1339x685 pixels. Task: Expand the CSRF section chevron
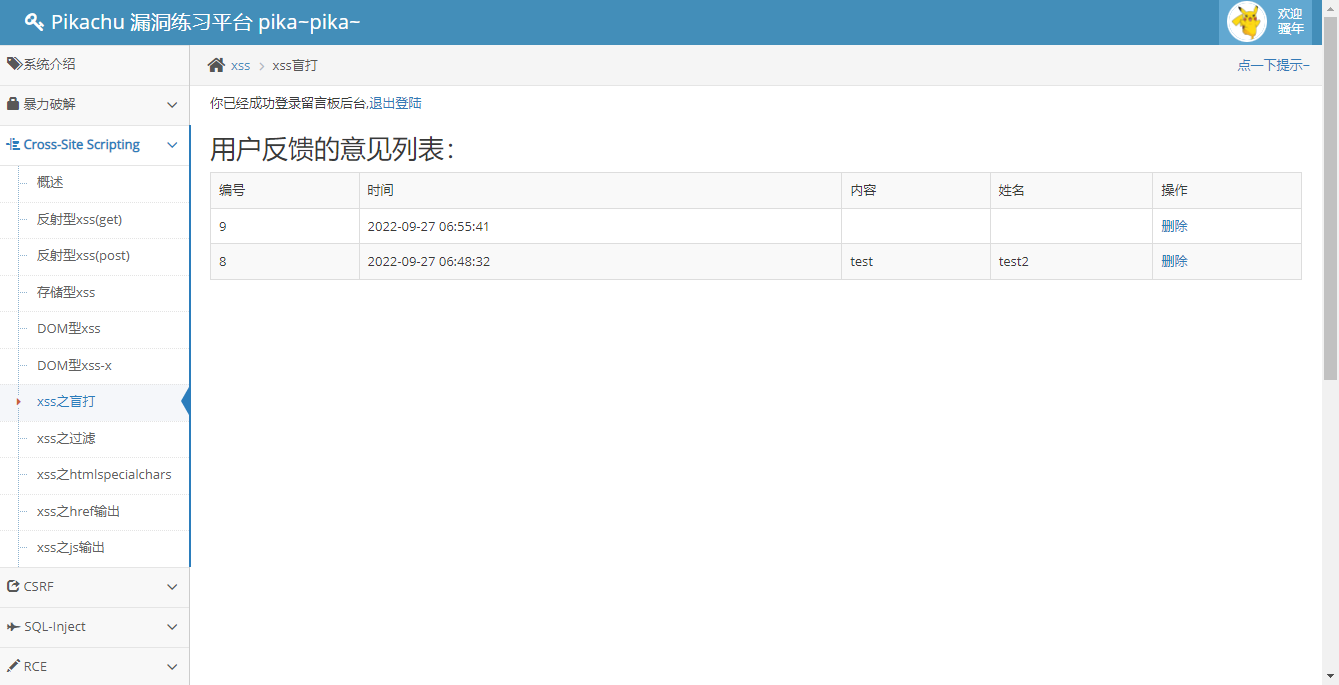pos(172,587)
